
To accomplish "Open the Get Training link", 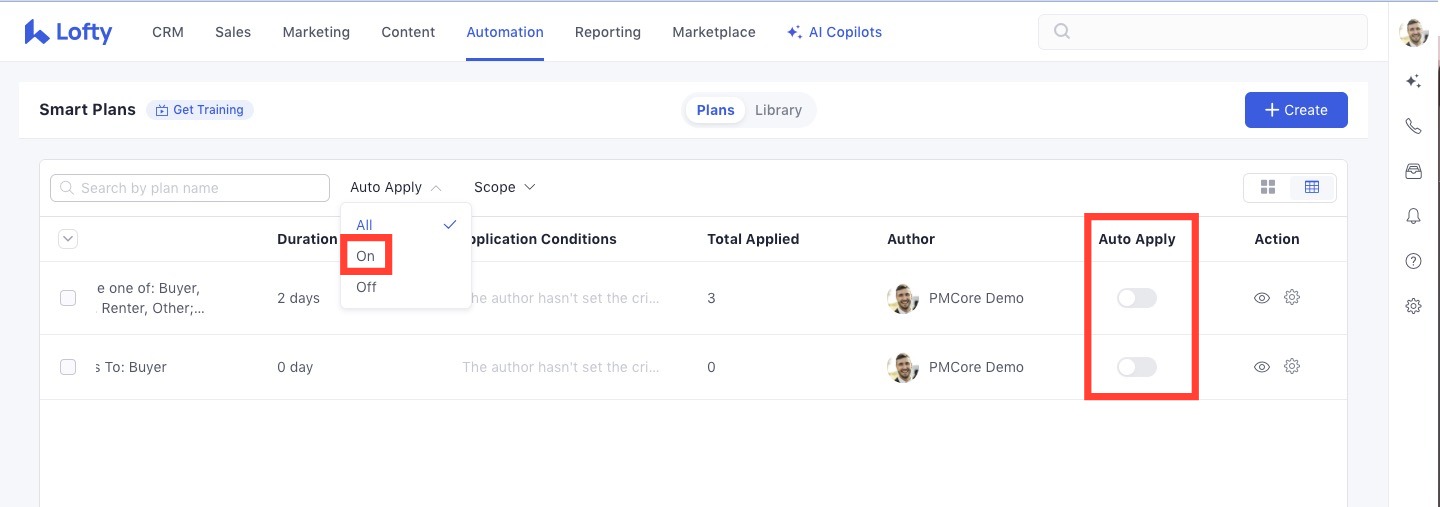I will (x=200, y=110).
